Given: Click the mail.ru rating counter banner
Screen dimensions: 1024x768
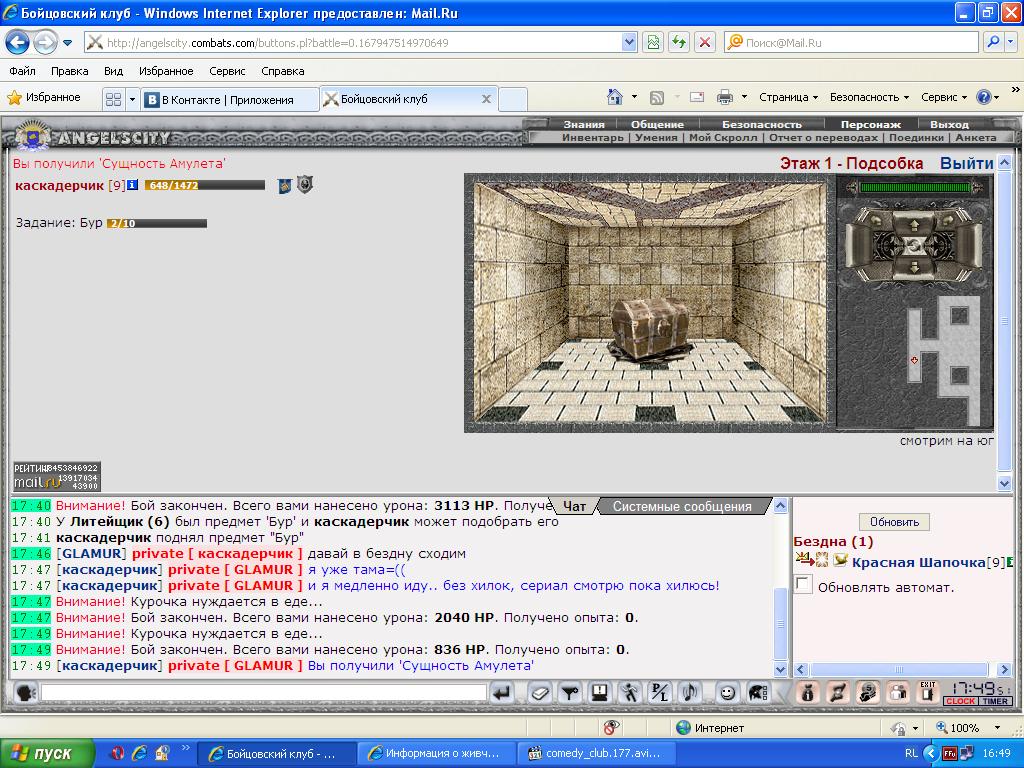Looking at the screenshot, I should pos(57,477).
